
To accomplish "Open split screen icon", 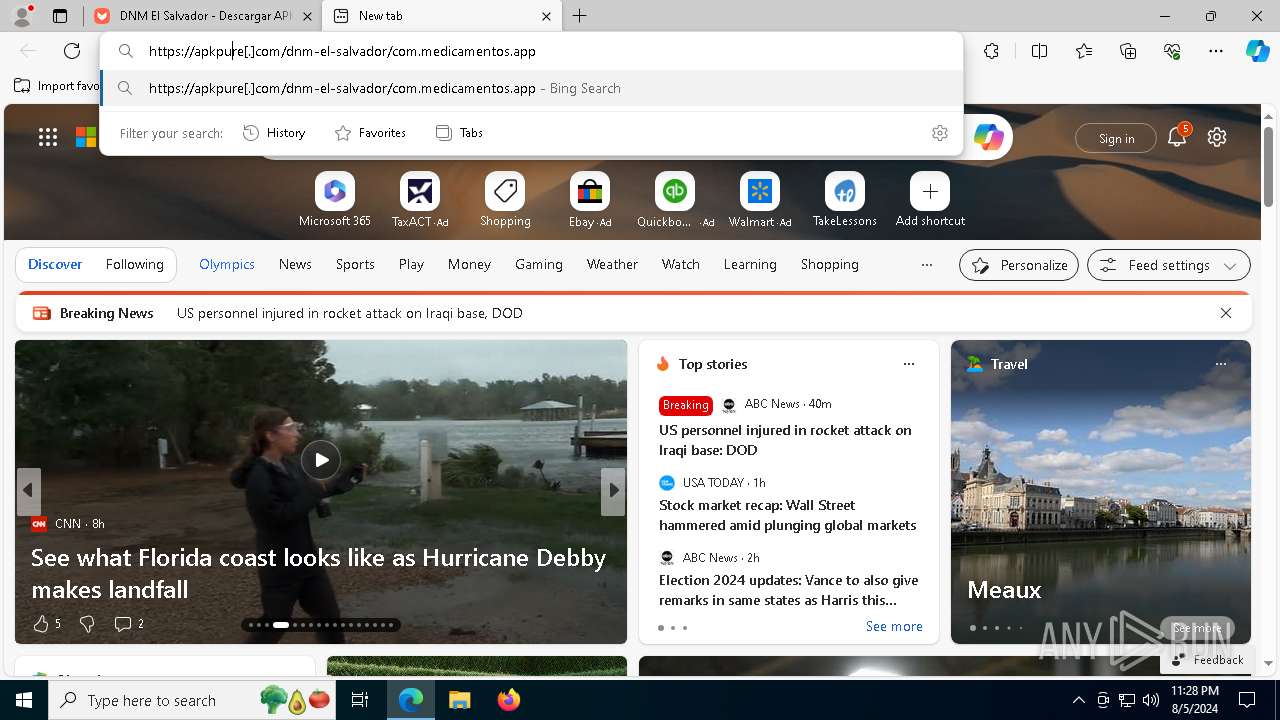I will tap(1039, 51).
